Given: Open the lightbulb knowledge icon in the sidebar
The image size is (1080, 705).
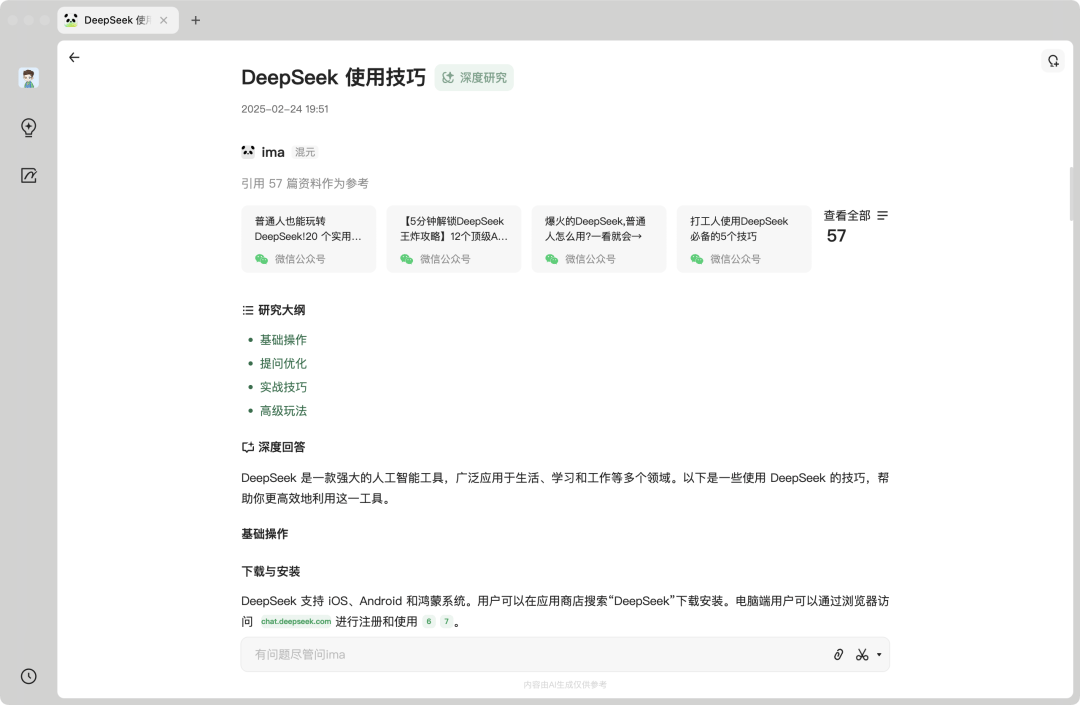Looking at the screenshot, I should (x=28, y=127).
